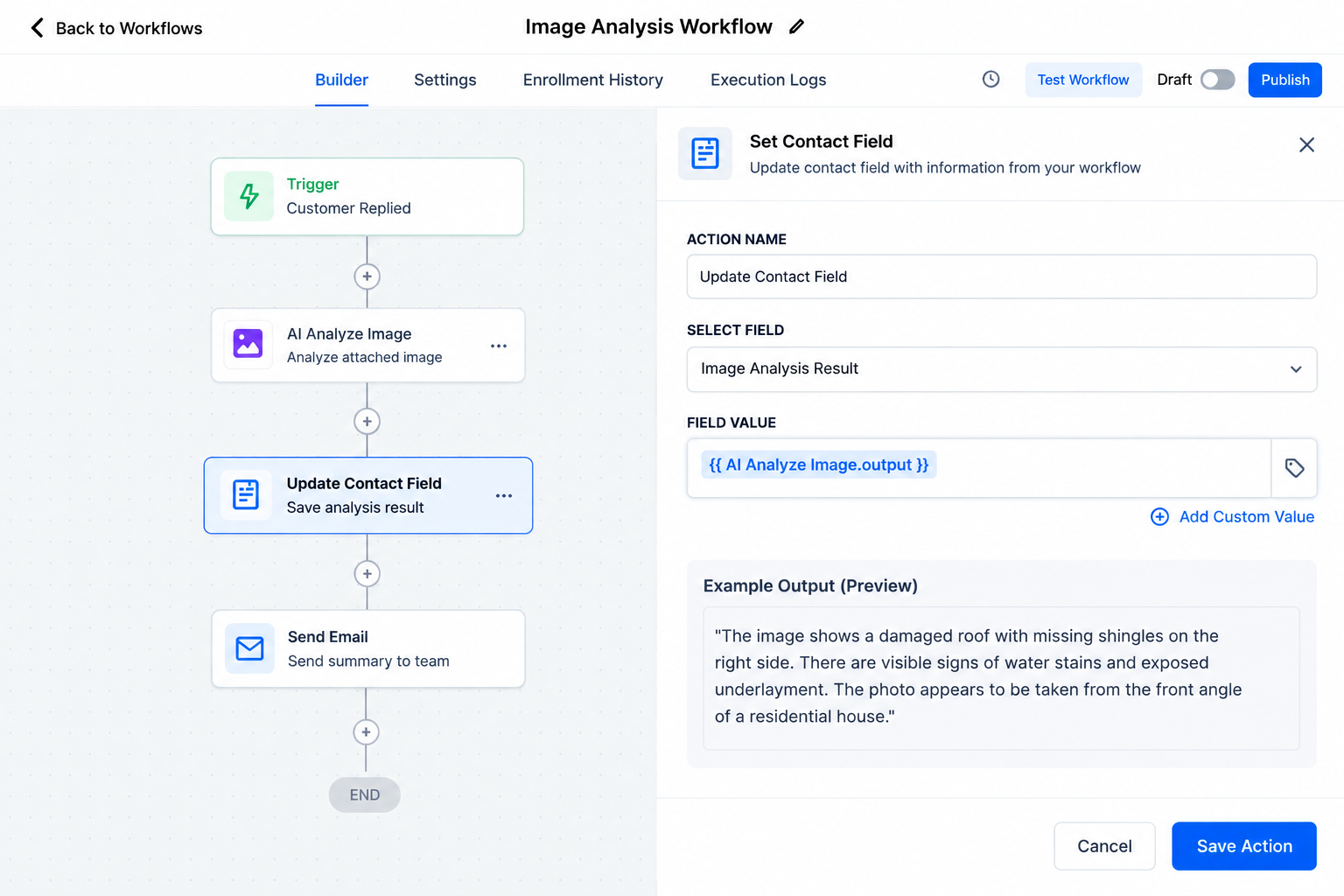View the Execution Logs tab

click(768, 80)
